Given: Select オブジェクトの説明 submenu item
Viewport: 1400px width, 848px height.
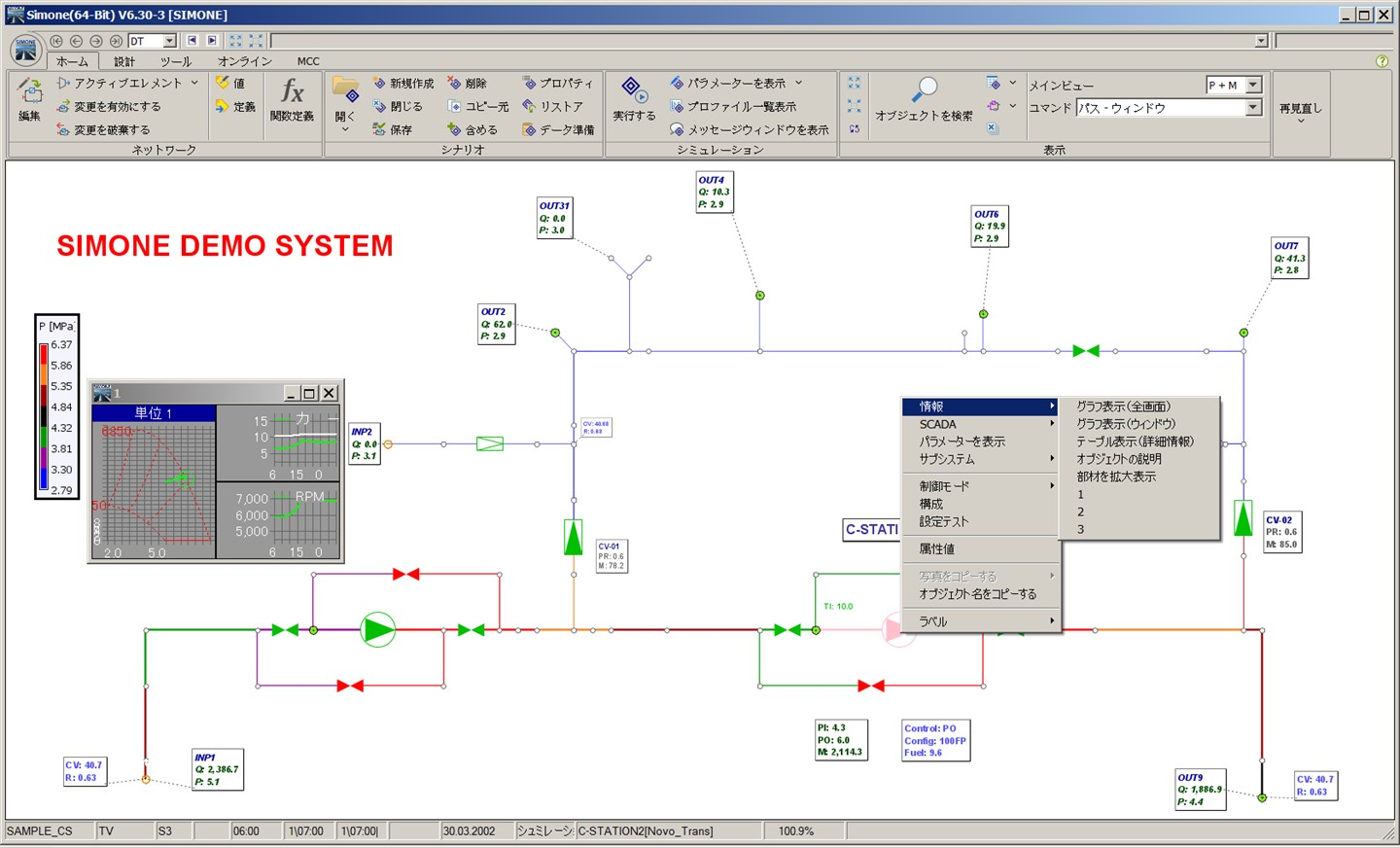Looking at the screenshot, I should click(x=1138, y=459).
